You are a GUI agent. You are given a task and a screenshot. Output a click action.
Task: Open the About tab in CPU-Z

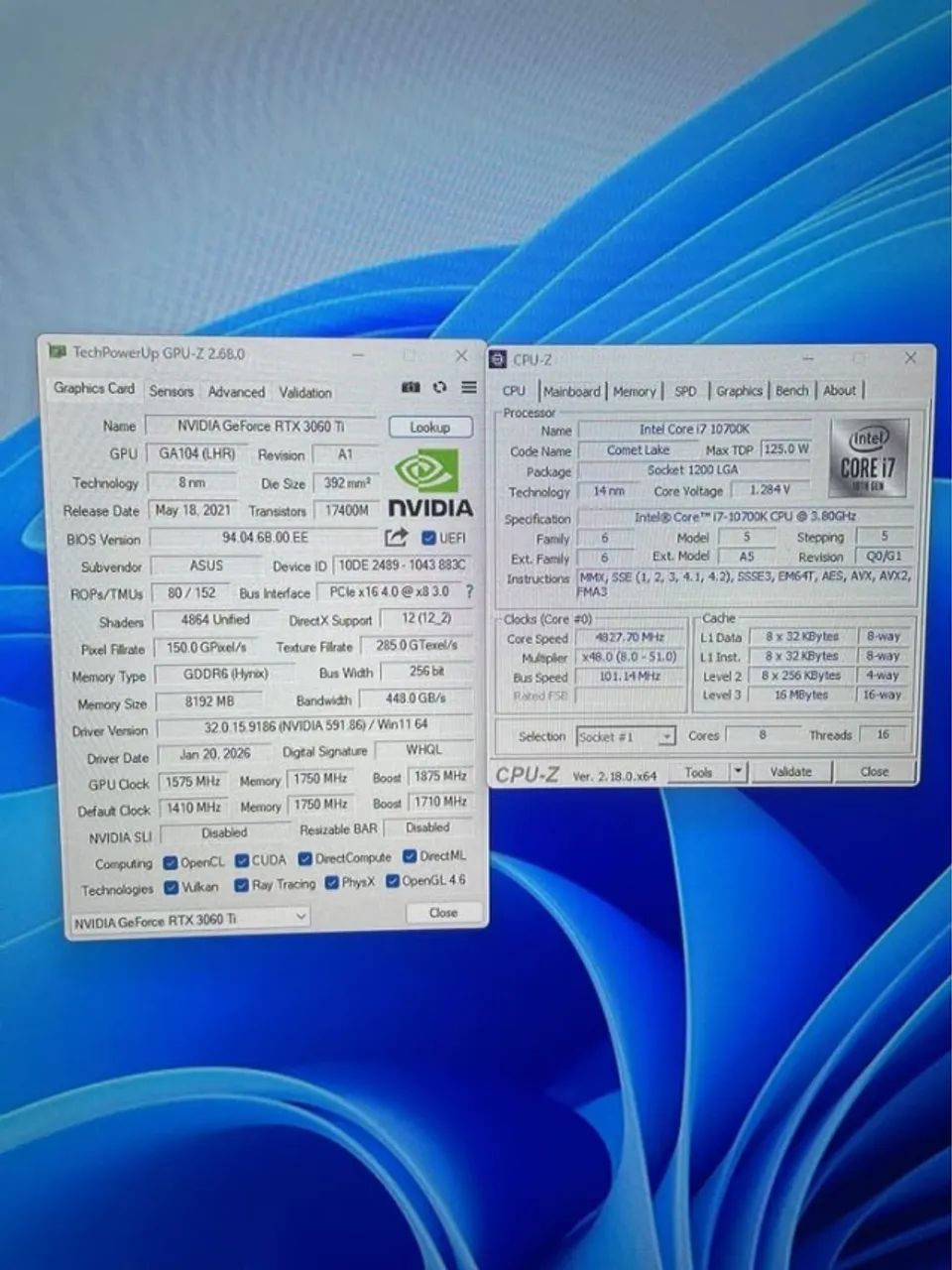(x=840, y=391)
